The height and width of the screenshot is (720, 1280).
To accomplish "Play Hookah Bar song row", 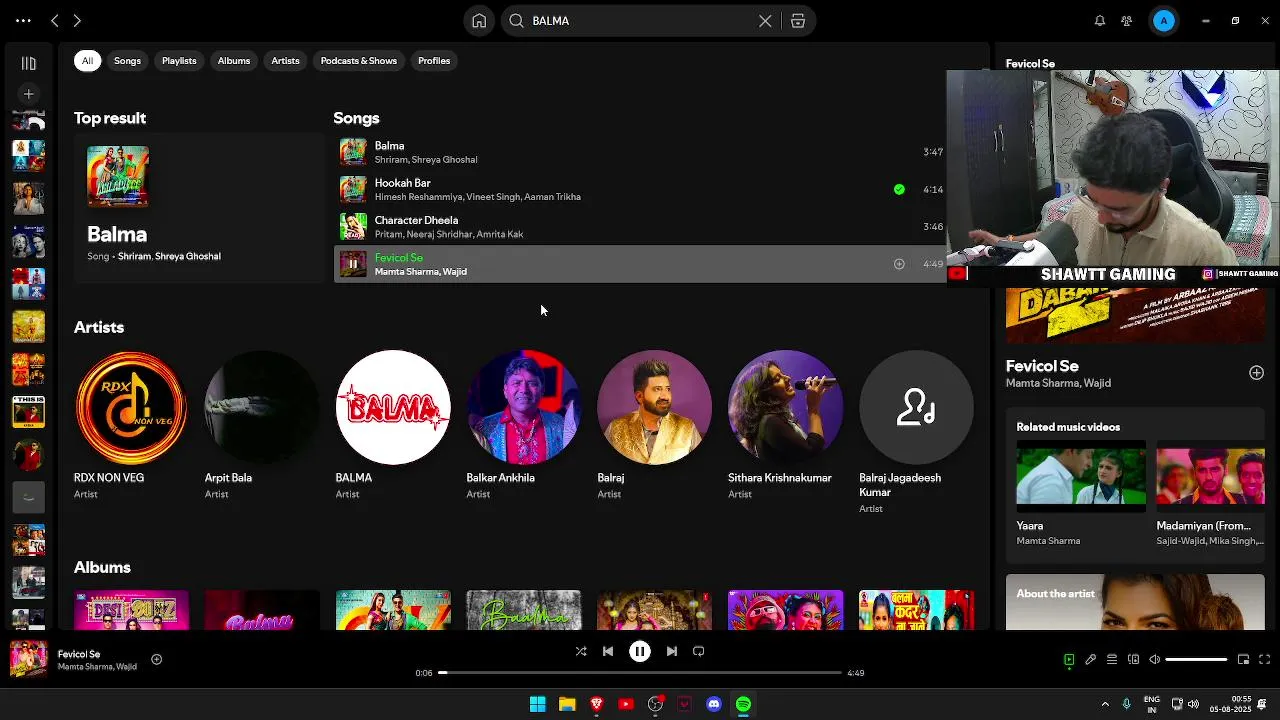I will click(x=640, y=189).
